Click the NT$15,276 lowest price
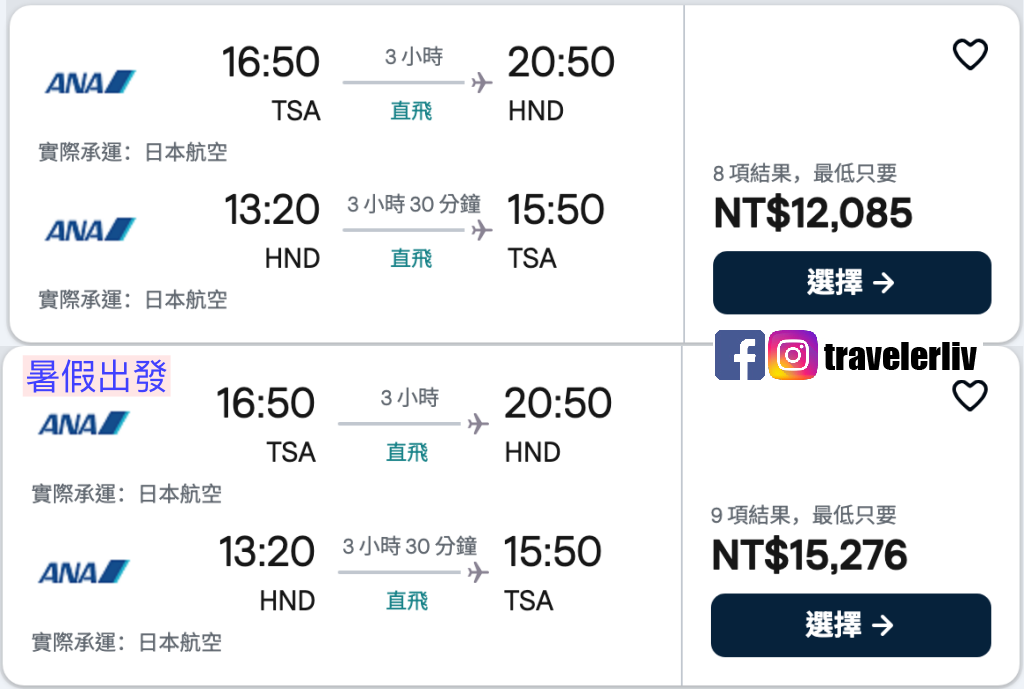The height and width of the screenshot is (689, 1024). (x=812, y=554)
